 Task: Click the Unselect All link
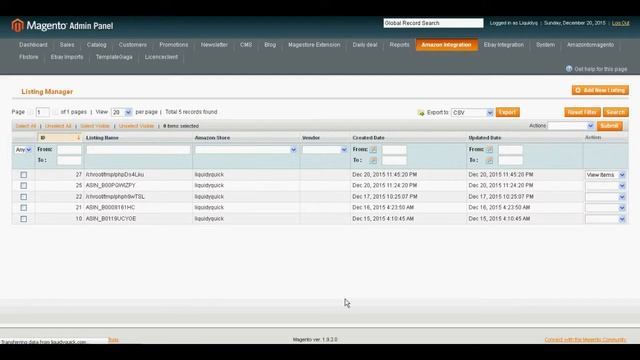(58, 126)
